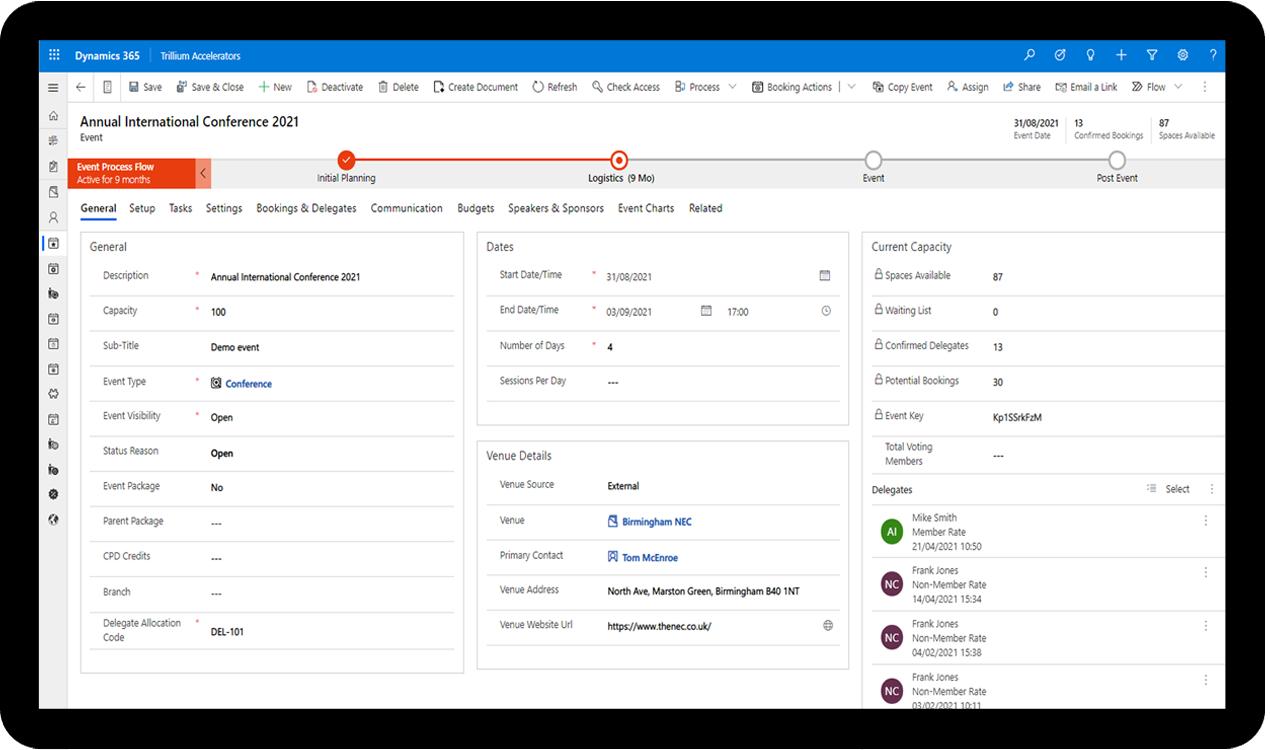Screen dimensions: 1270x750
Task: Click the globe icon beside Venue Website Url
Action: (x=828, y=626)
